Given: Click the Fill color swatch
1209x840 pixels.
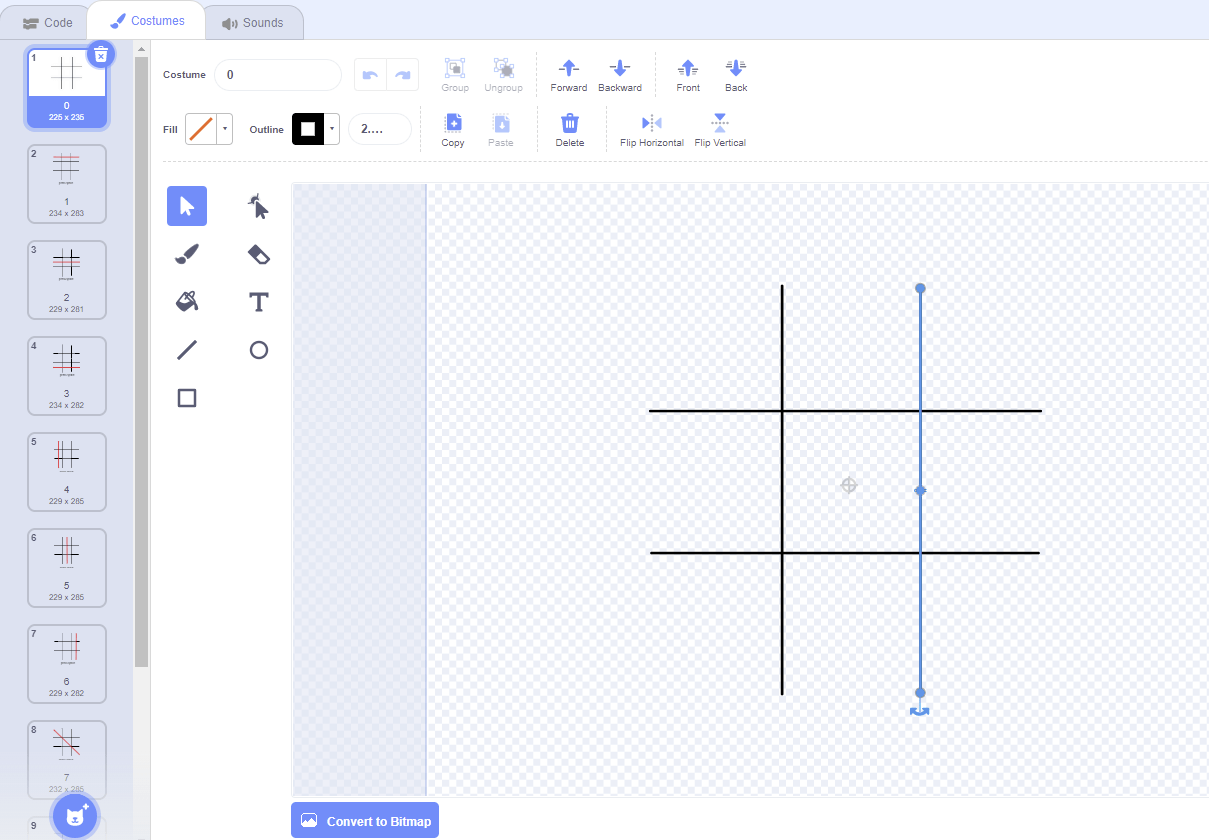Looking at the screenshot, I should [x=201, y=129].
